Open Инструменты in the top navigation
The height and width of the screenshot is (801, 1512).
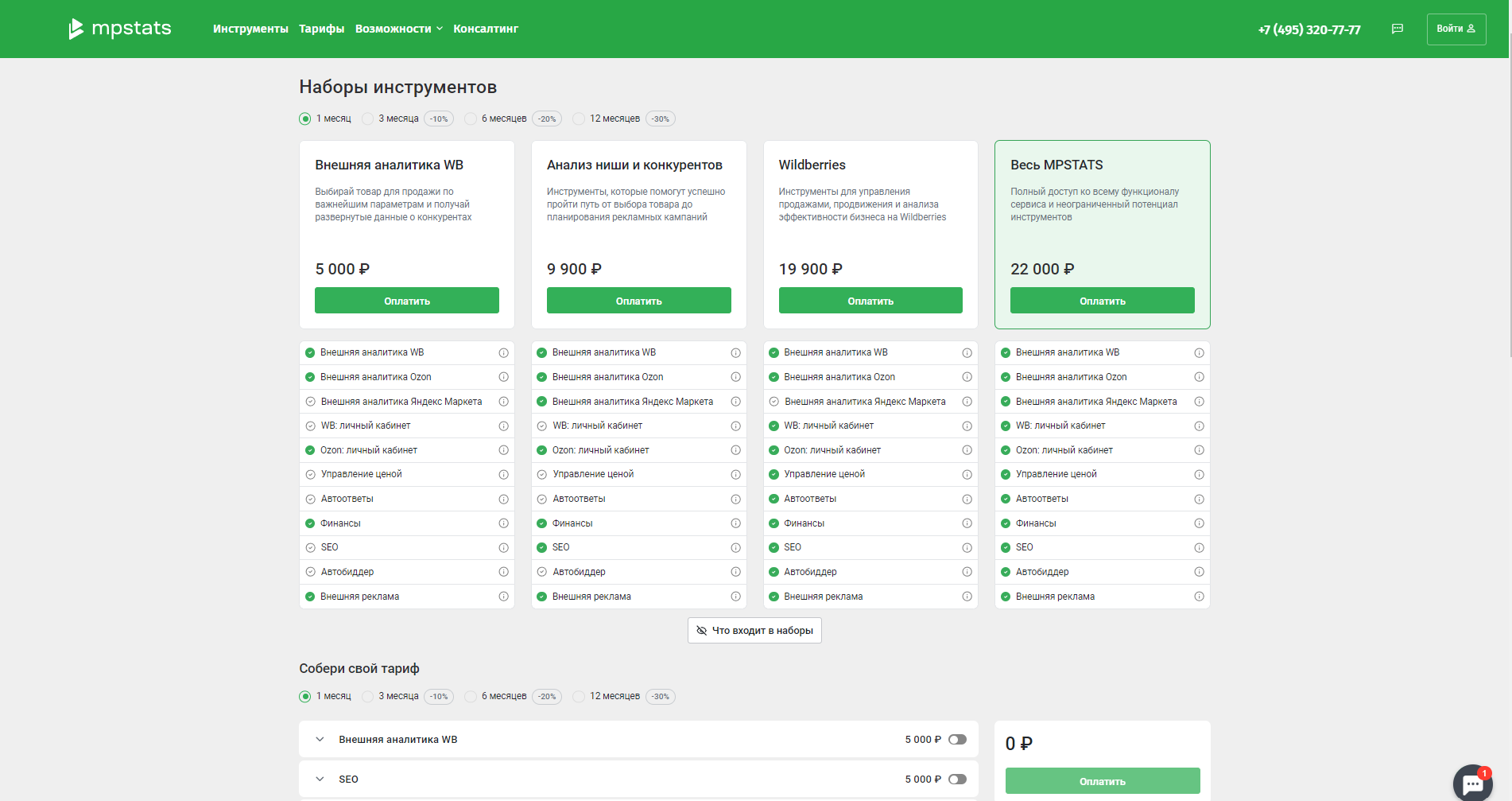250,29
